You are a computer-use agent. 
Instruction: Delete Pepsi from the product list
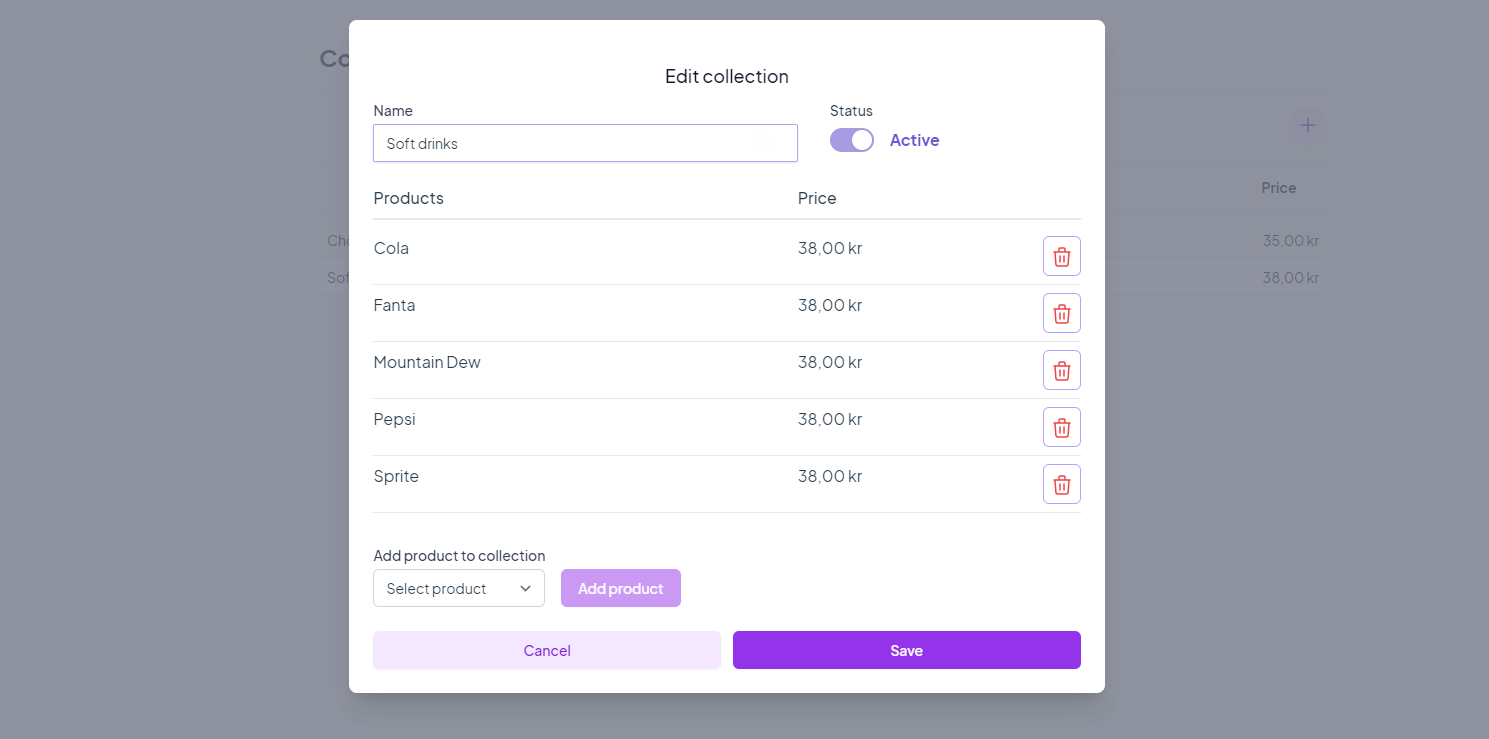pyautogui.click(x=1061, y=427)
